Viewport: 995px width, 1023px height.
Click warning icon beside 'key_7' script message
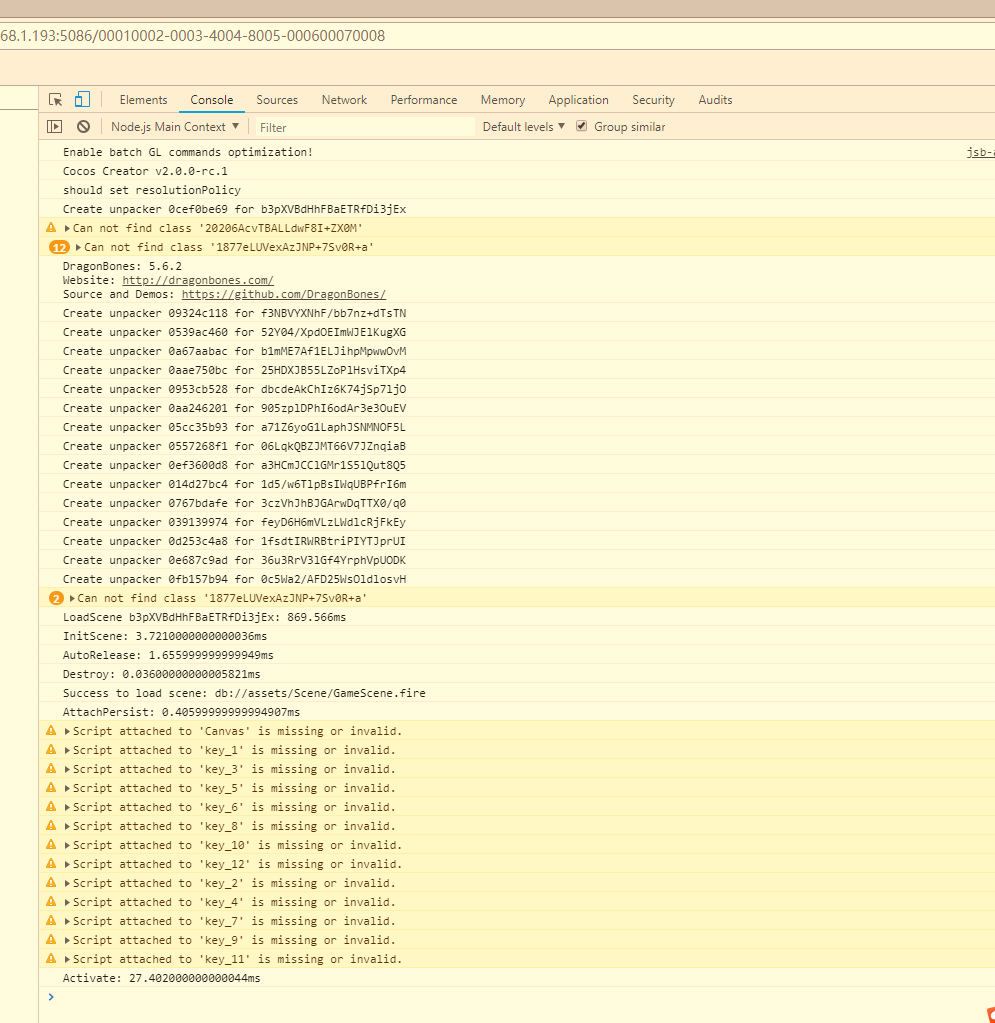(x=52, y=920)
